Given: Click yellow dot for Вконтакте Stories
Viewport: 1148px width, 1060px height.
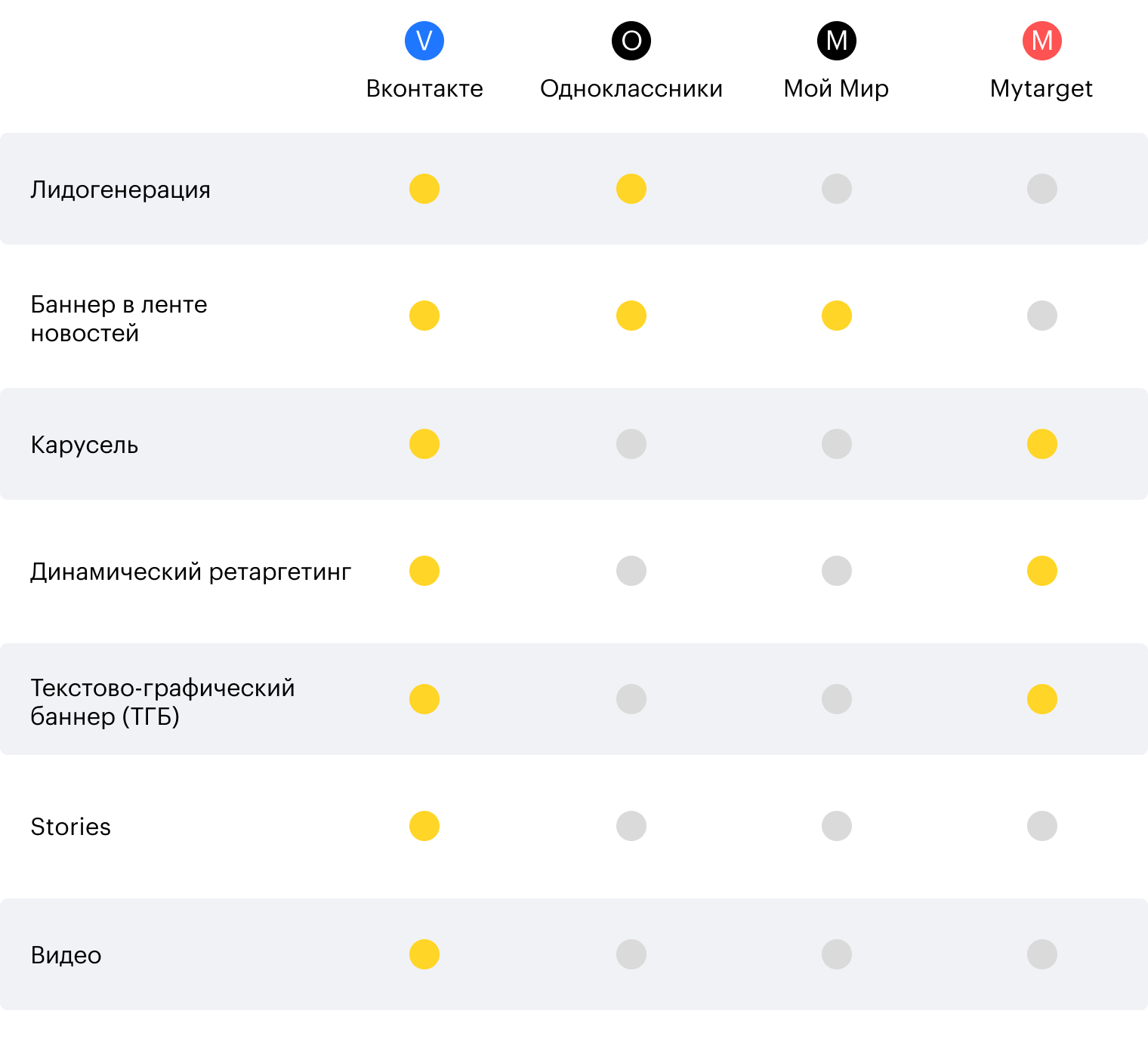Looking at the screenshot, I should (x=424, y=826).
